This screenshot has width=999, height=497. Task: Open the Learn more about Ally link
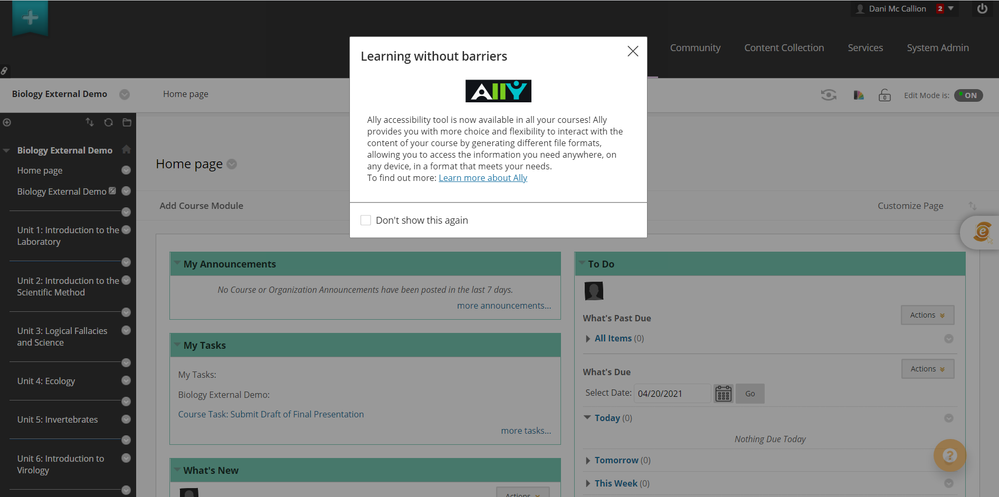[482, 178]
